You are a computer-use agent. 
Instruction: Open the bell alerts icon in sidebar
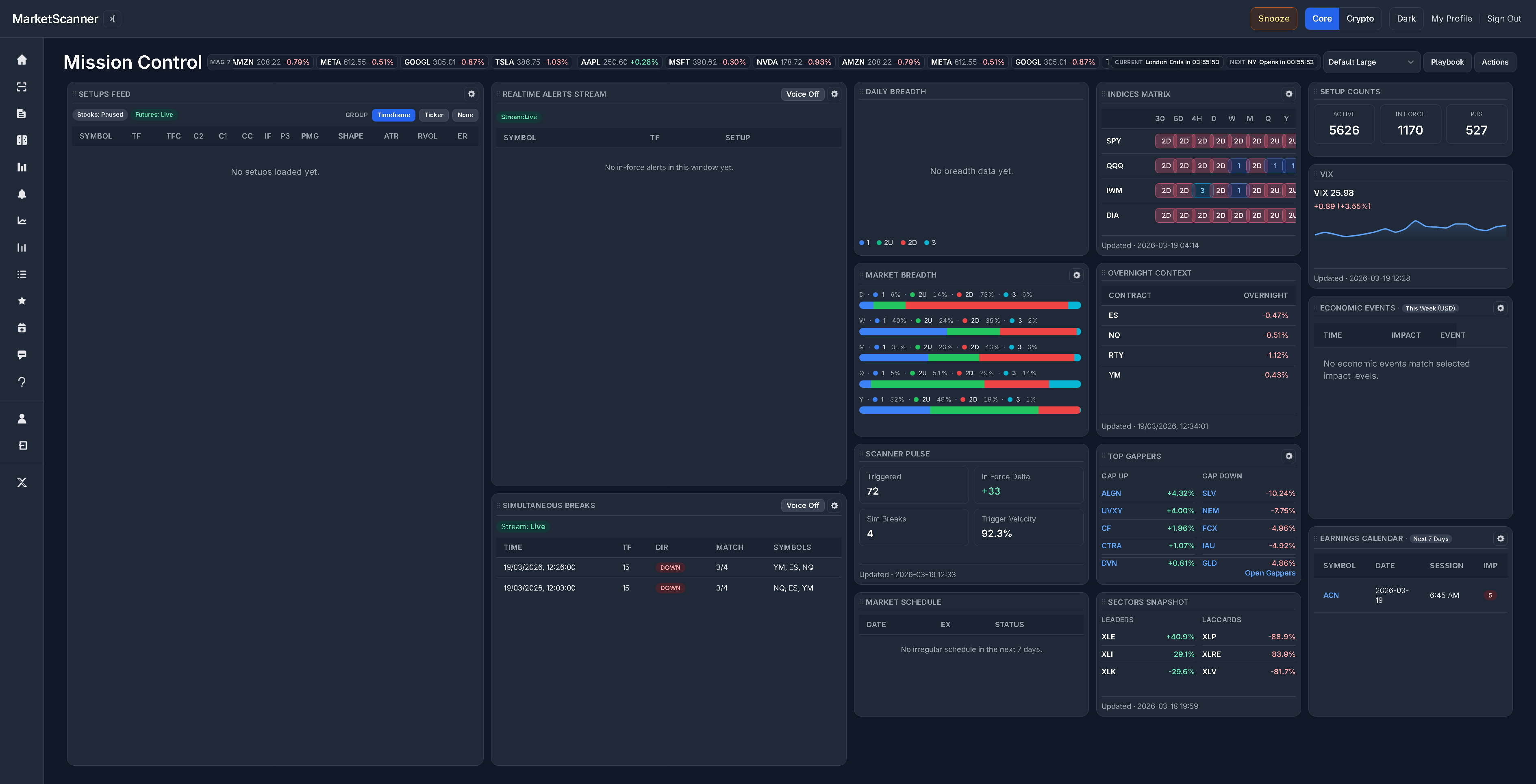coord(22,194)
